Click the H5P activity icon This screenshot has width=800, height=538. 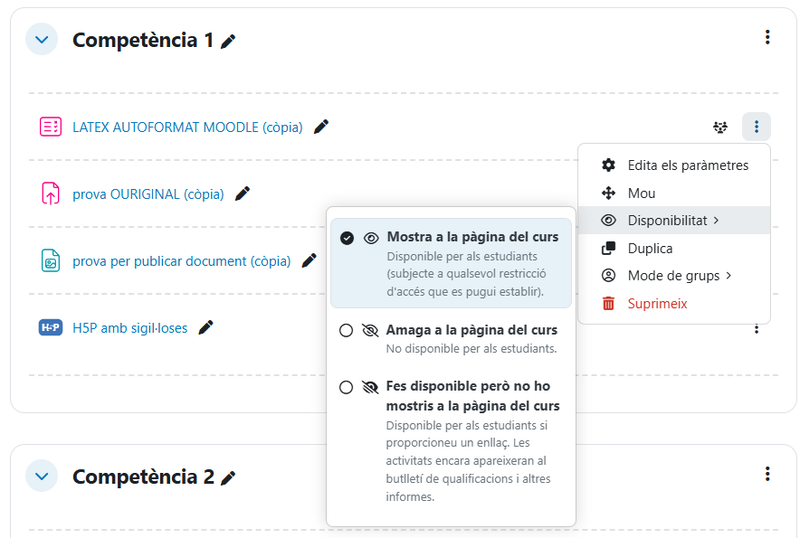click(50, 327)
